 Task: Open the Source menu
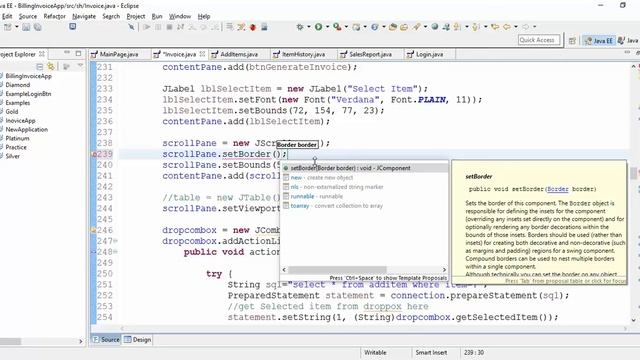[28, 16]
